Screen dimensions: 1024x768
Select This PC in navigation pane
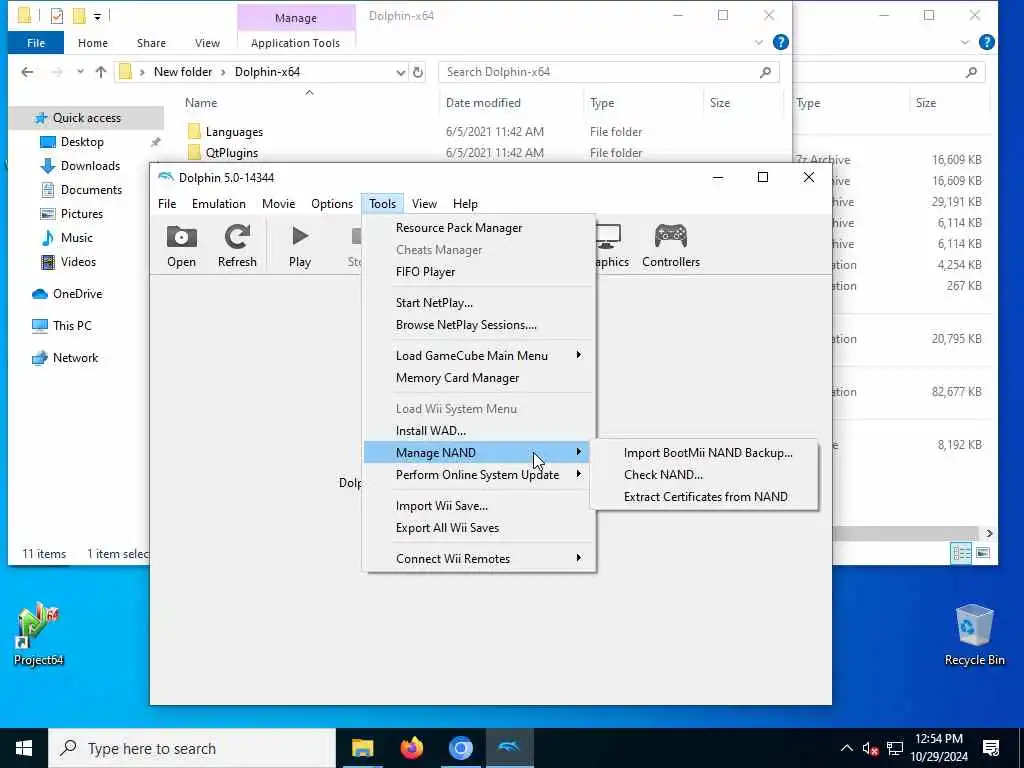coord(72,325)
